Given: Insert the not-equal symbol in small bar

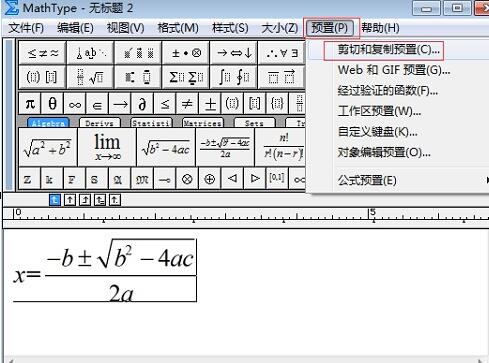Looking at the screenshot, I should (187, 104).
